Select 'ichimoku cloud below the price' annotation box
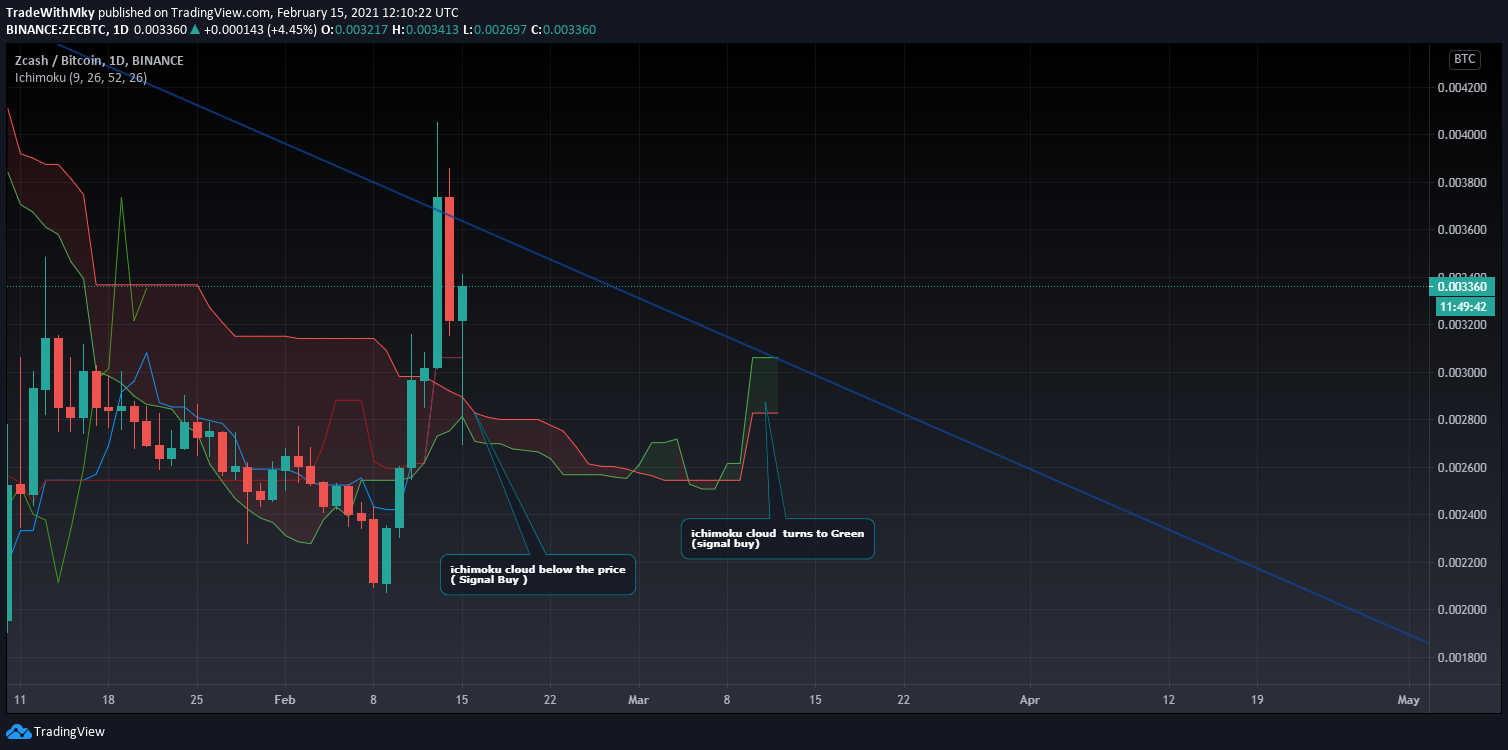The image size is (1508, 750). [538, 575]
